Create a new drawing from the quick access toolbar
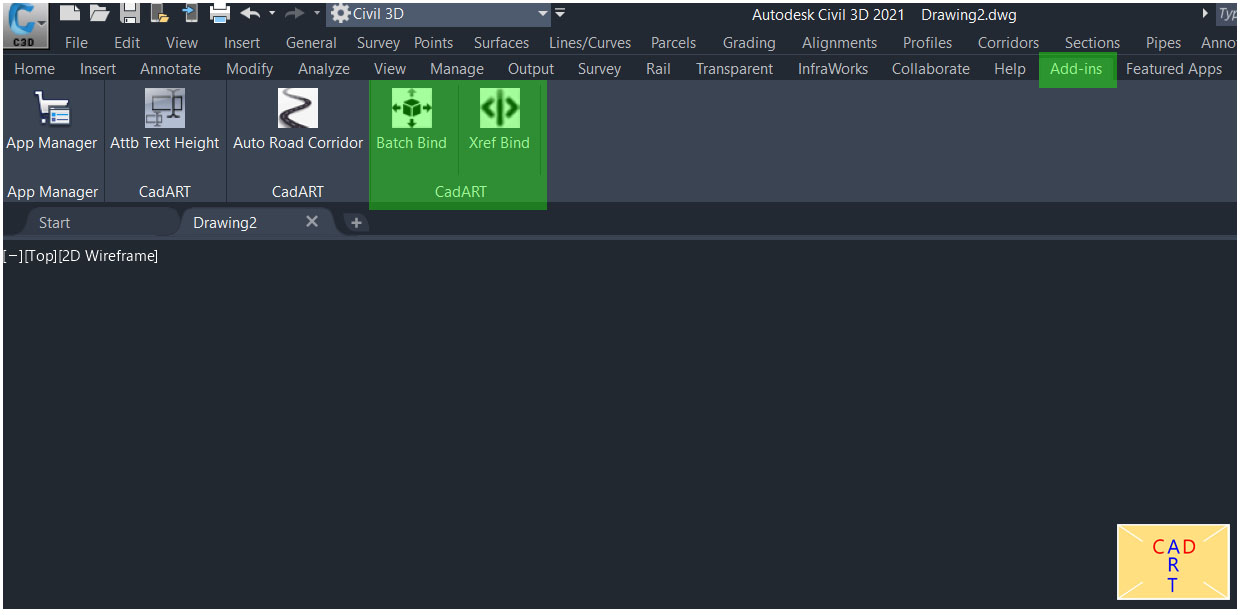 point(69,13)
